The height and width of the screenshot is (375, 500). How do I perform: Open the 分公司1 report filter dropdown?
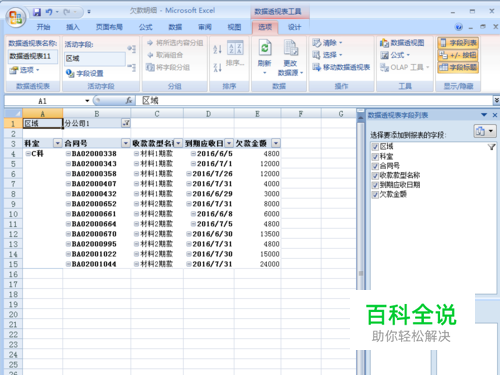(x=126, y=123)
